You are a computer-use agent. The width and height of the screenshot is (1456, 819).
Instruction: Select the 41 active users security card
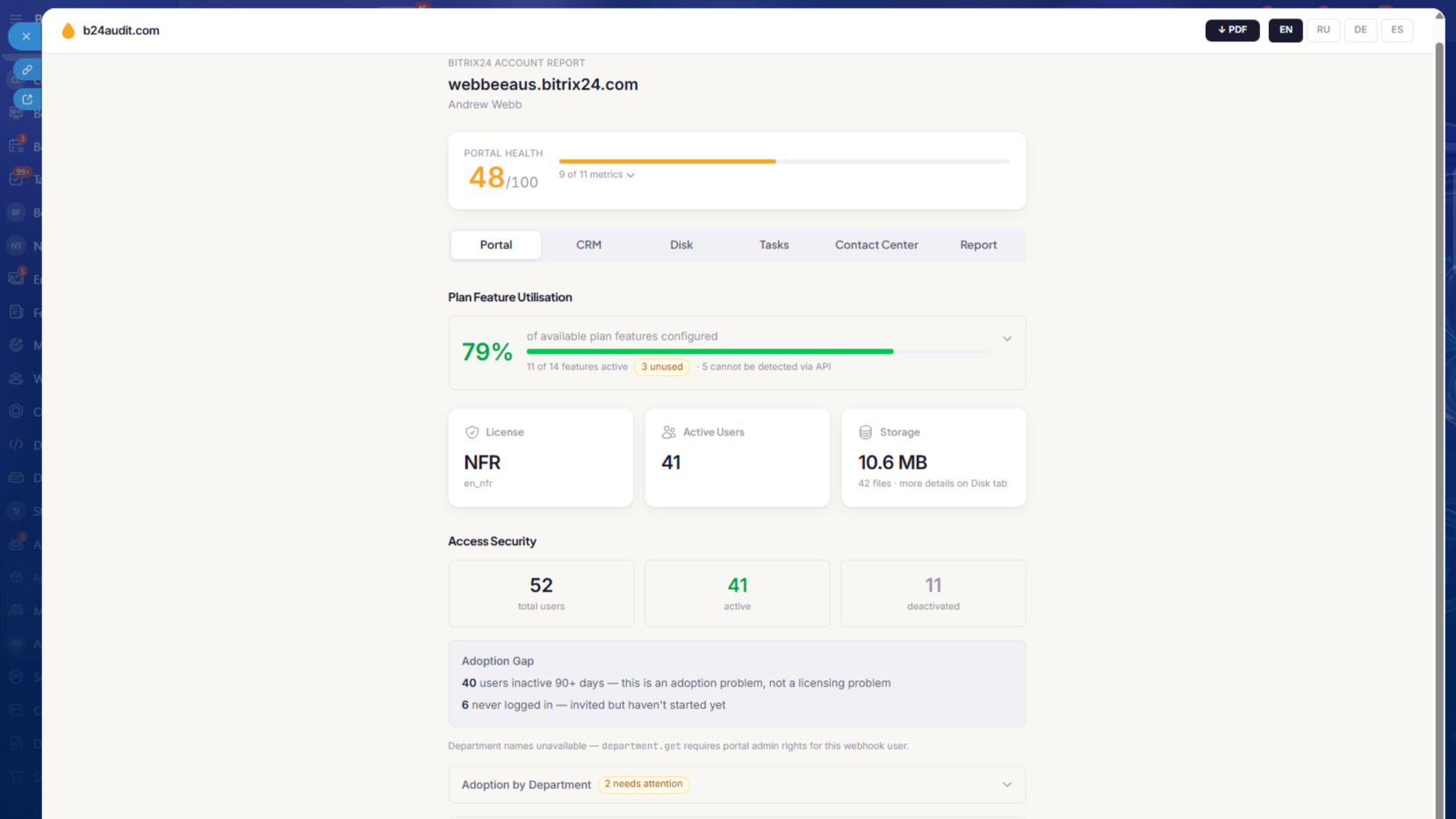pyautogui.click(x=737, y=593)
